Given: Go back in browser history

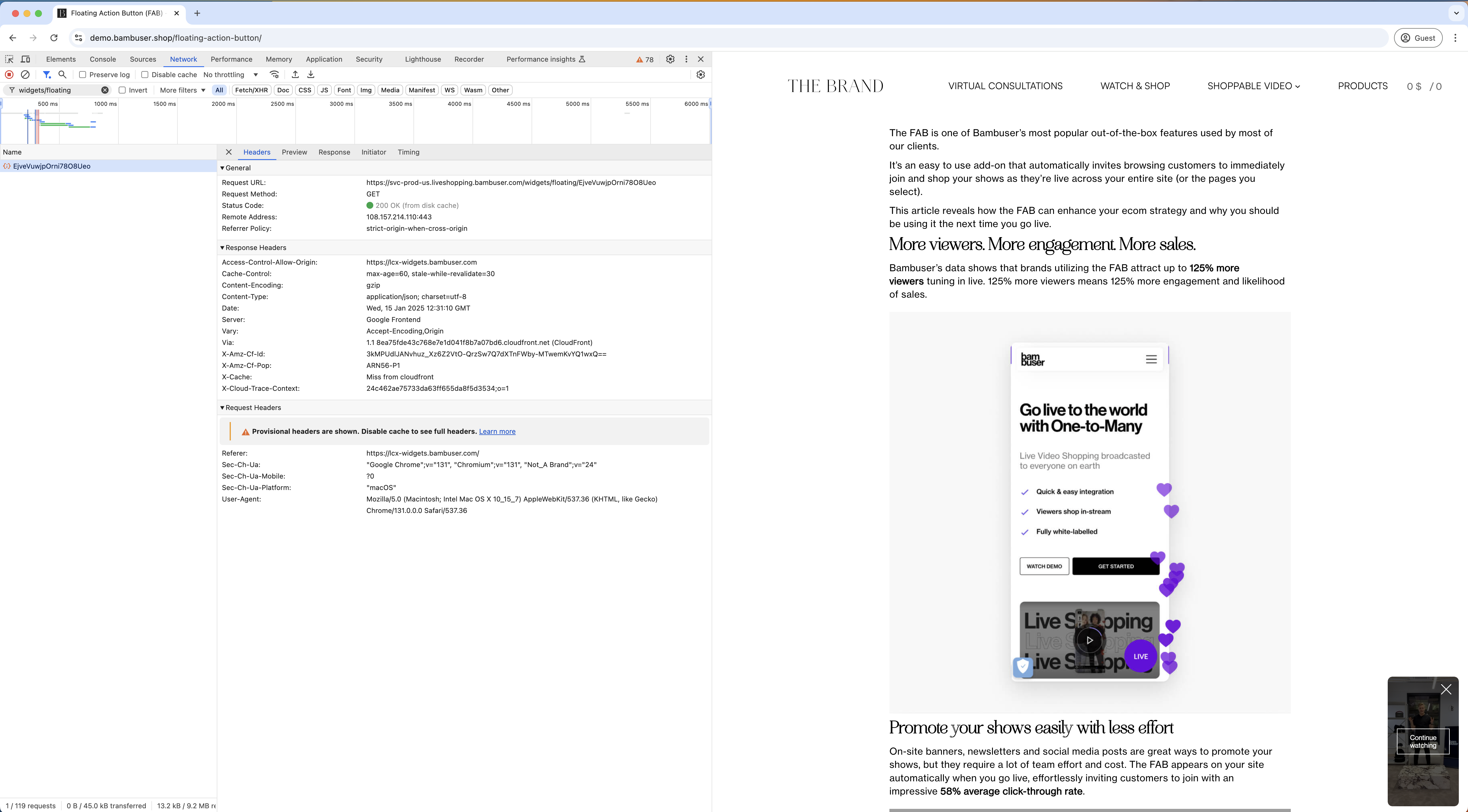Looking at the screenshot, I should coord(13,38).
